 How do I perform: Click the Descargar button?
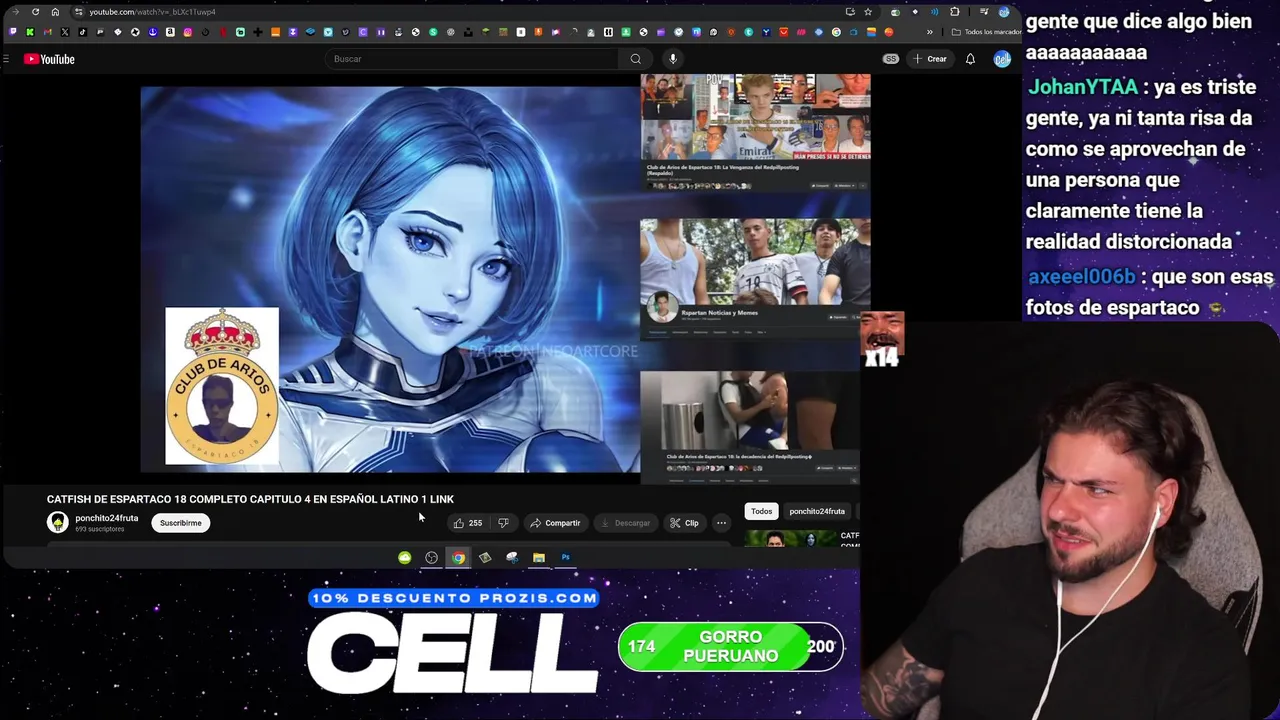coord(625,523)
